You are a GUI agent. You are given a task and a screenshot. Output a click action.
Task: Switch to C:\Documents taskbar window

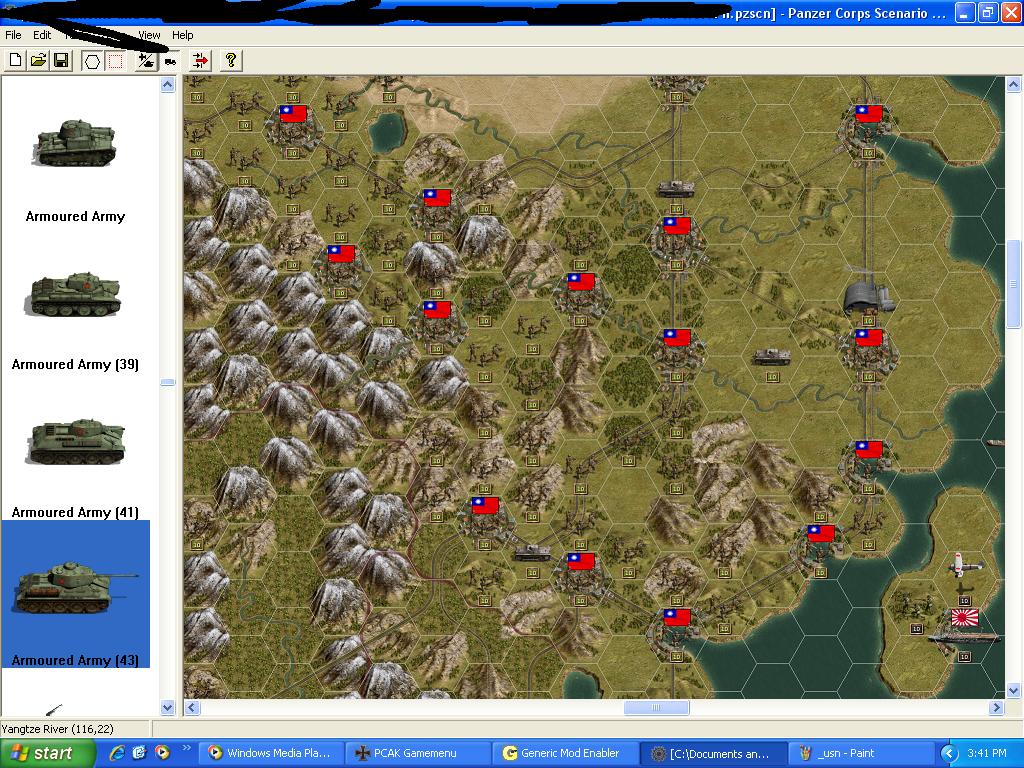click(x=712, y=753)
